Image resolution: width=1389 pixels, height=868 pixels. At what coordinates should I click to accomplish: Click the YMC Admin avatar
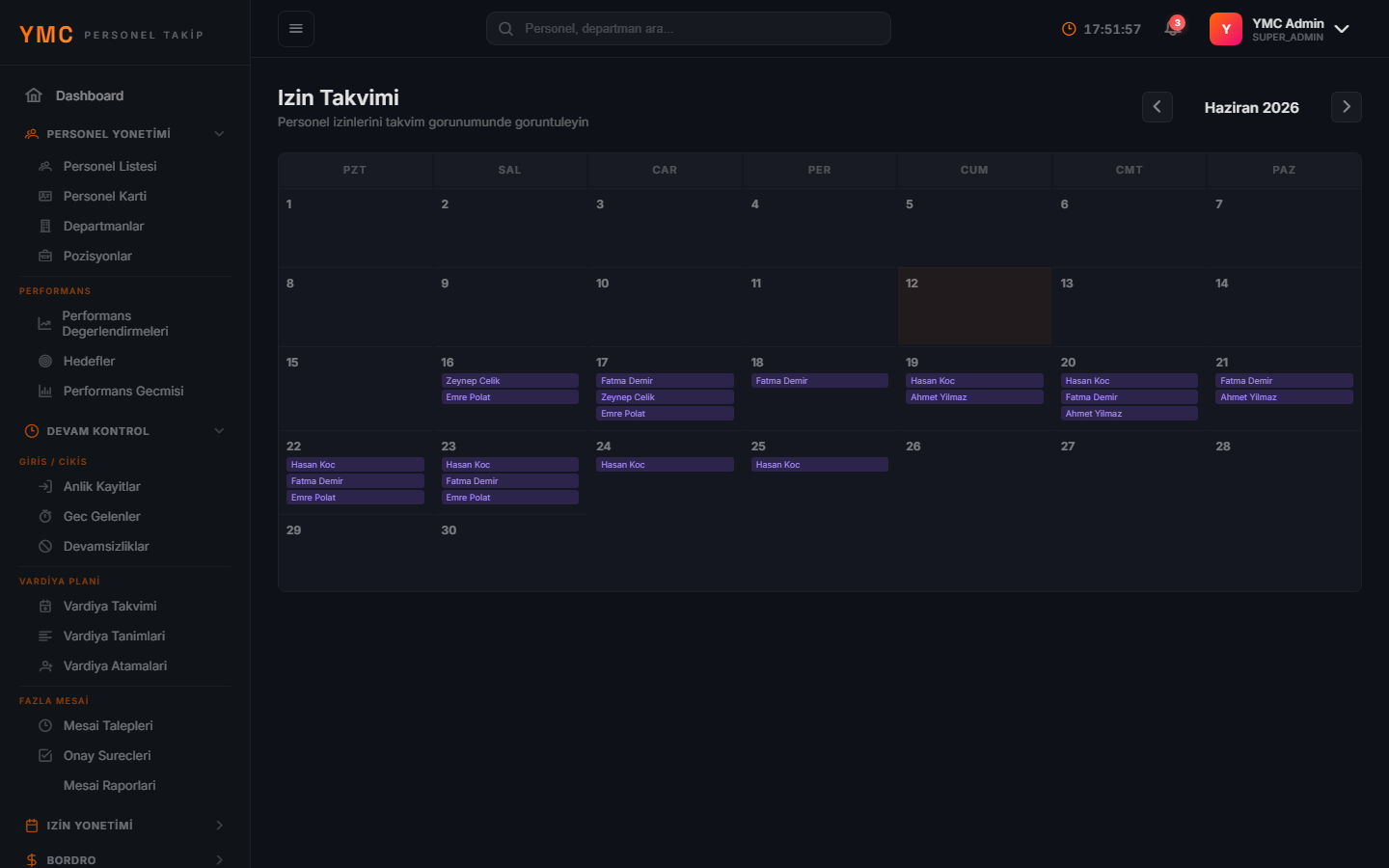click(1226, 29)
